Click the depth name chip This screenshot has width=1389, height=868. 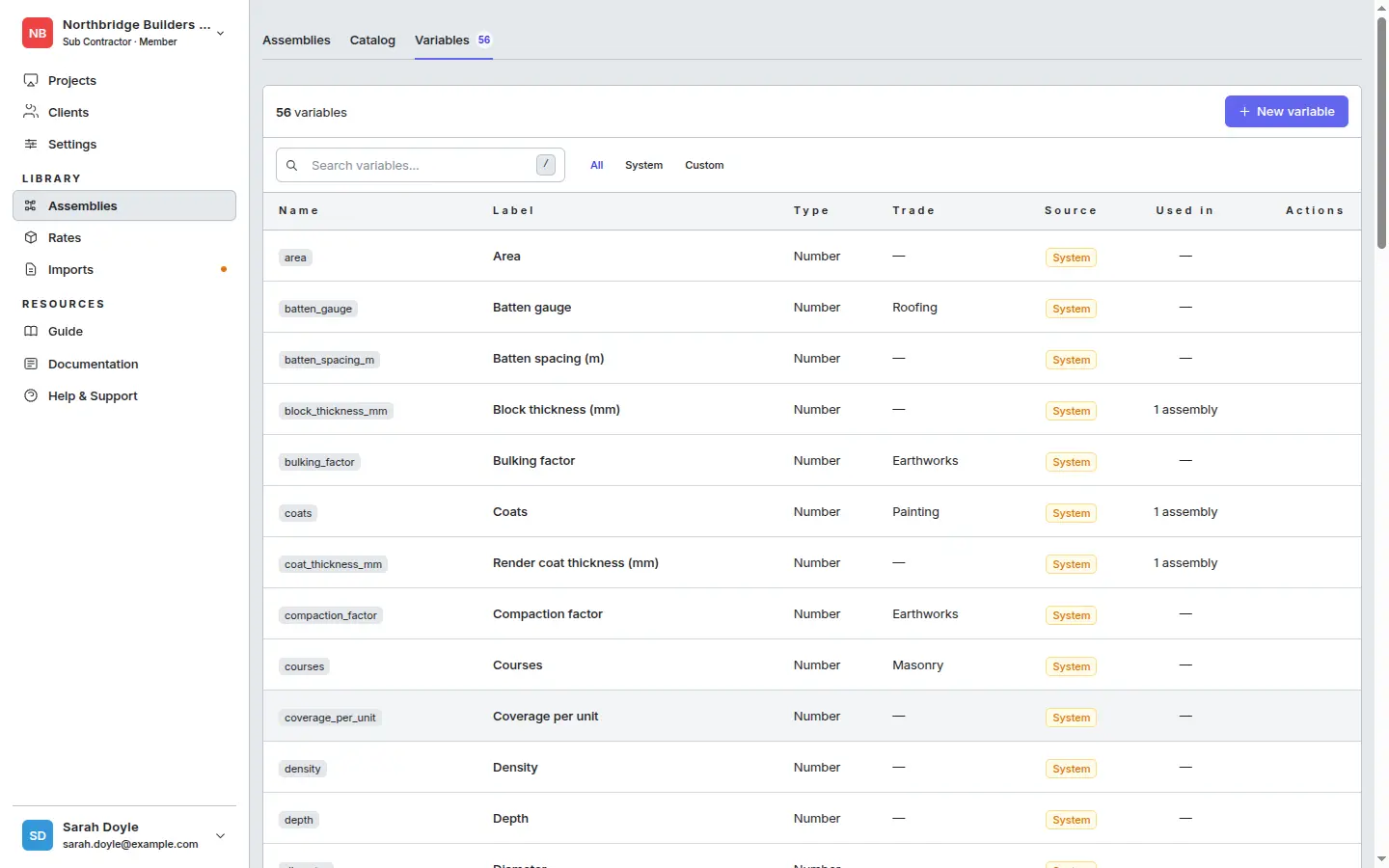[299, 820]
